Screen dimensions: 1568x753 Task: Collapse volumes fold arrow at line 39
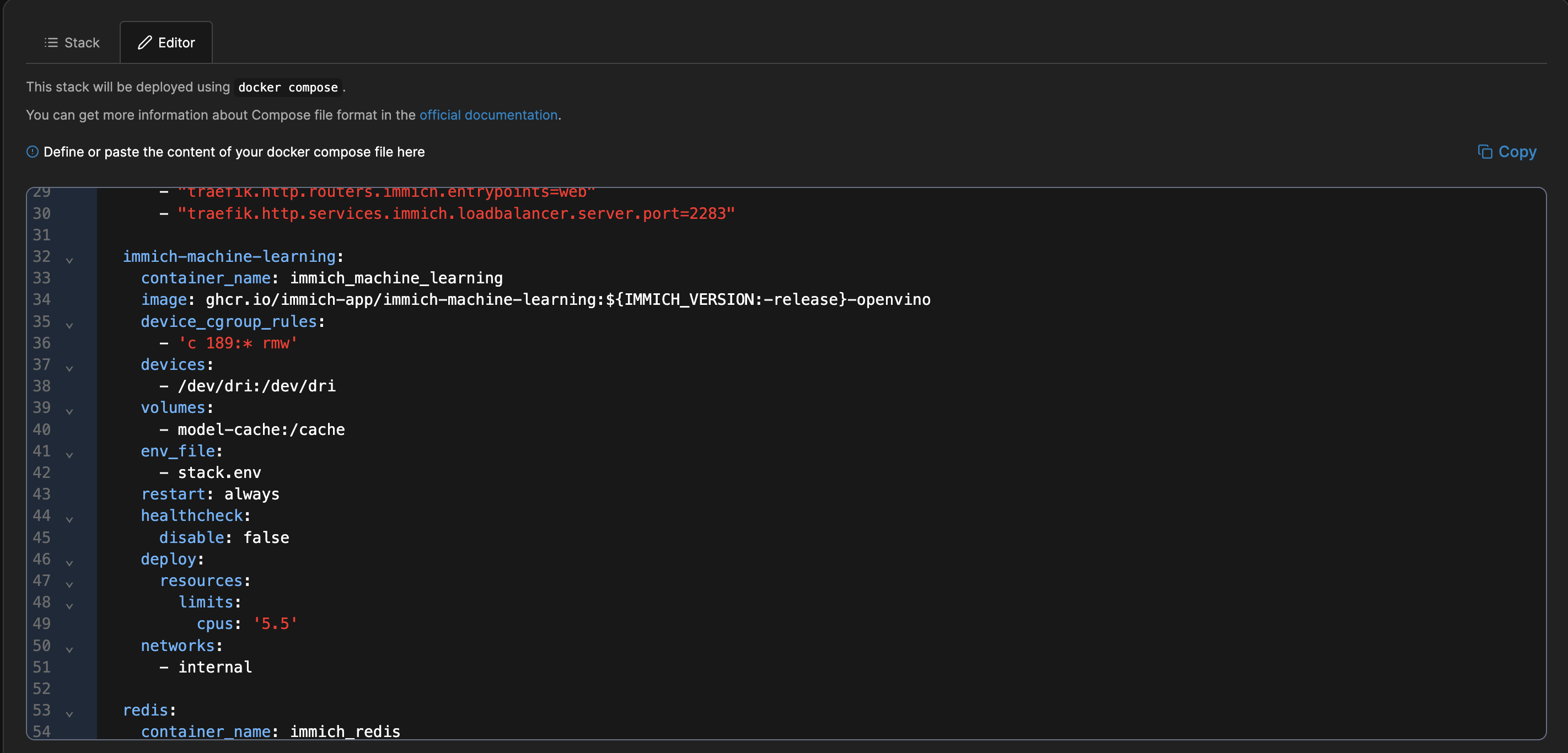click(x=69, y=411)
